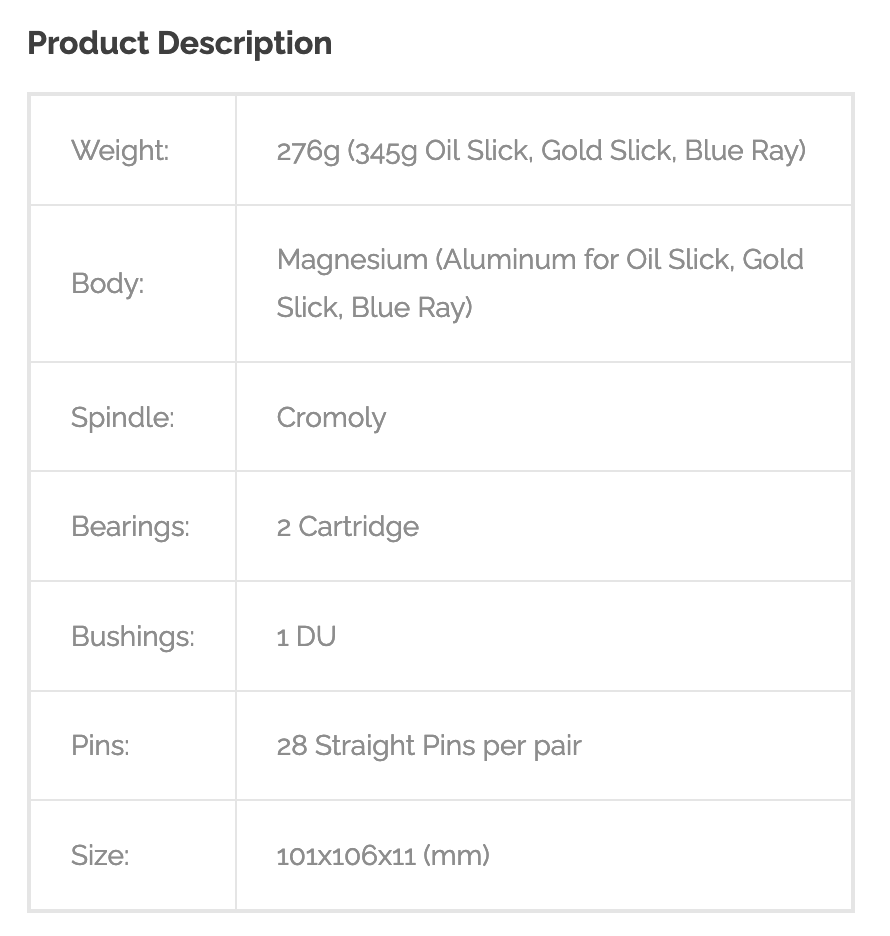Screen dimensions: 890x936
Task: Select the 2 Cartridge value
Action: pos(347,526)
